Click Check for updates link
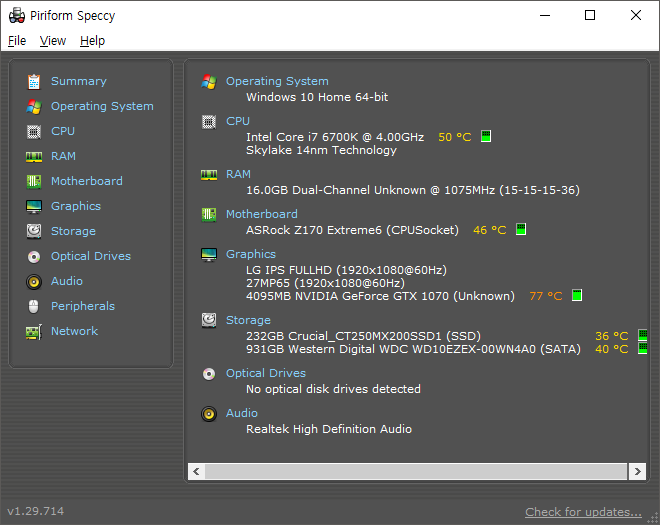Image resolution: width=660 pixels, height=525 pixels. tap(583, 512)
